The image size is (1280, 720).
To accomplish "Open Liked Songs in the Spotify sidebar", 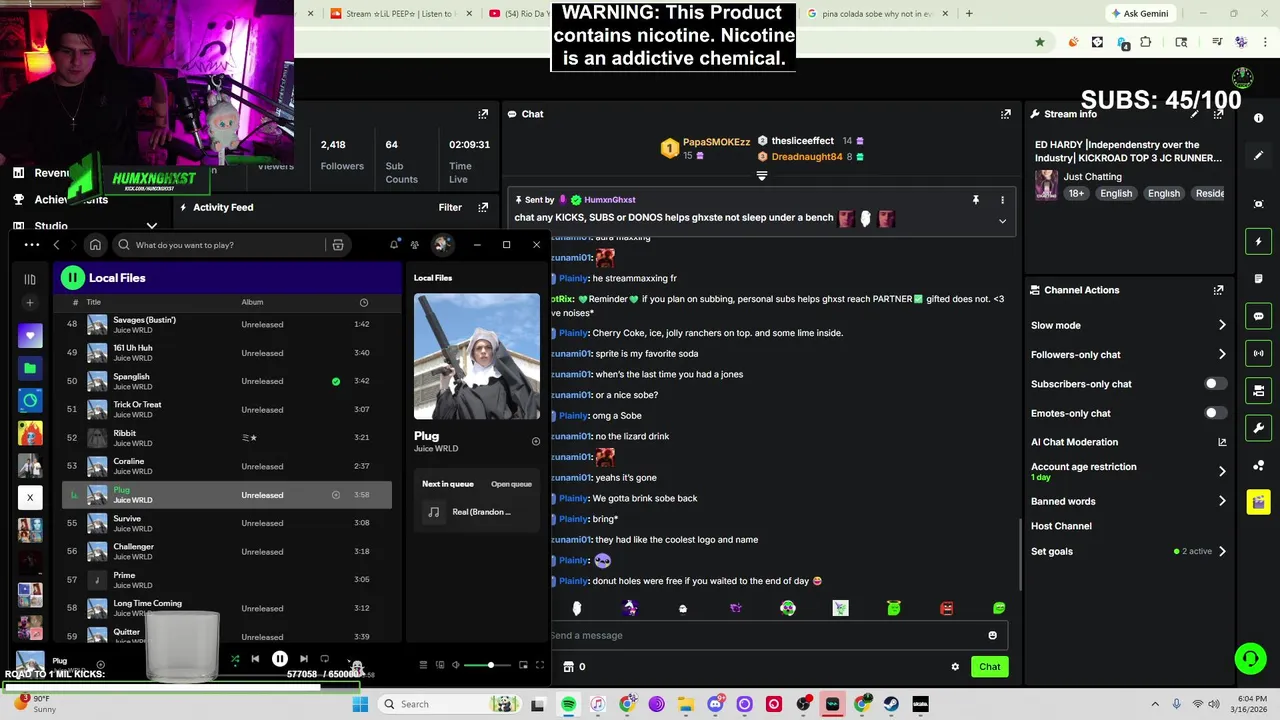I will click(x=30, y=336).
